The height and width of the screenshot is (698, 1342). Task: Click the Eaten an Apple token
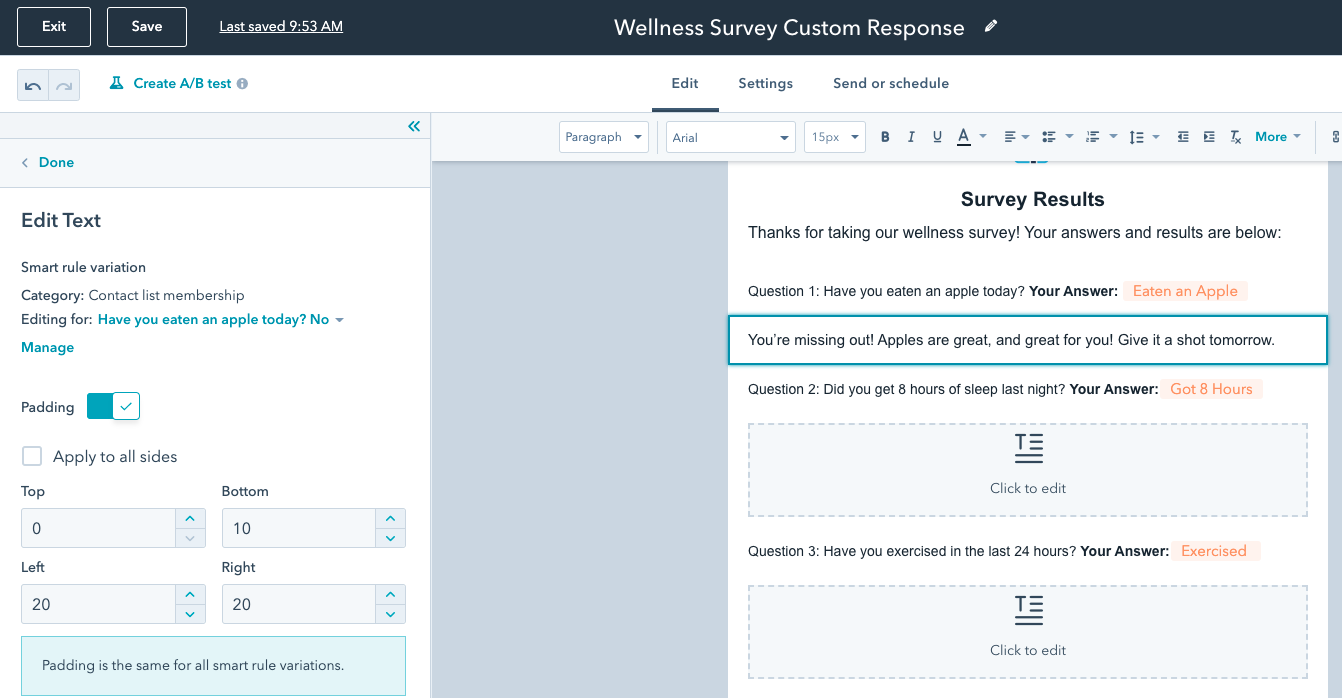tap(1185, 291)
